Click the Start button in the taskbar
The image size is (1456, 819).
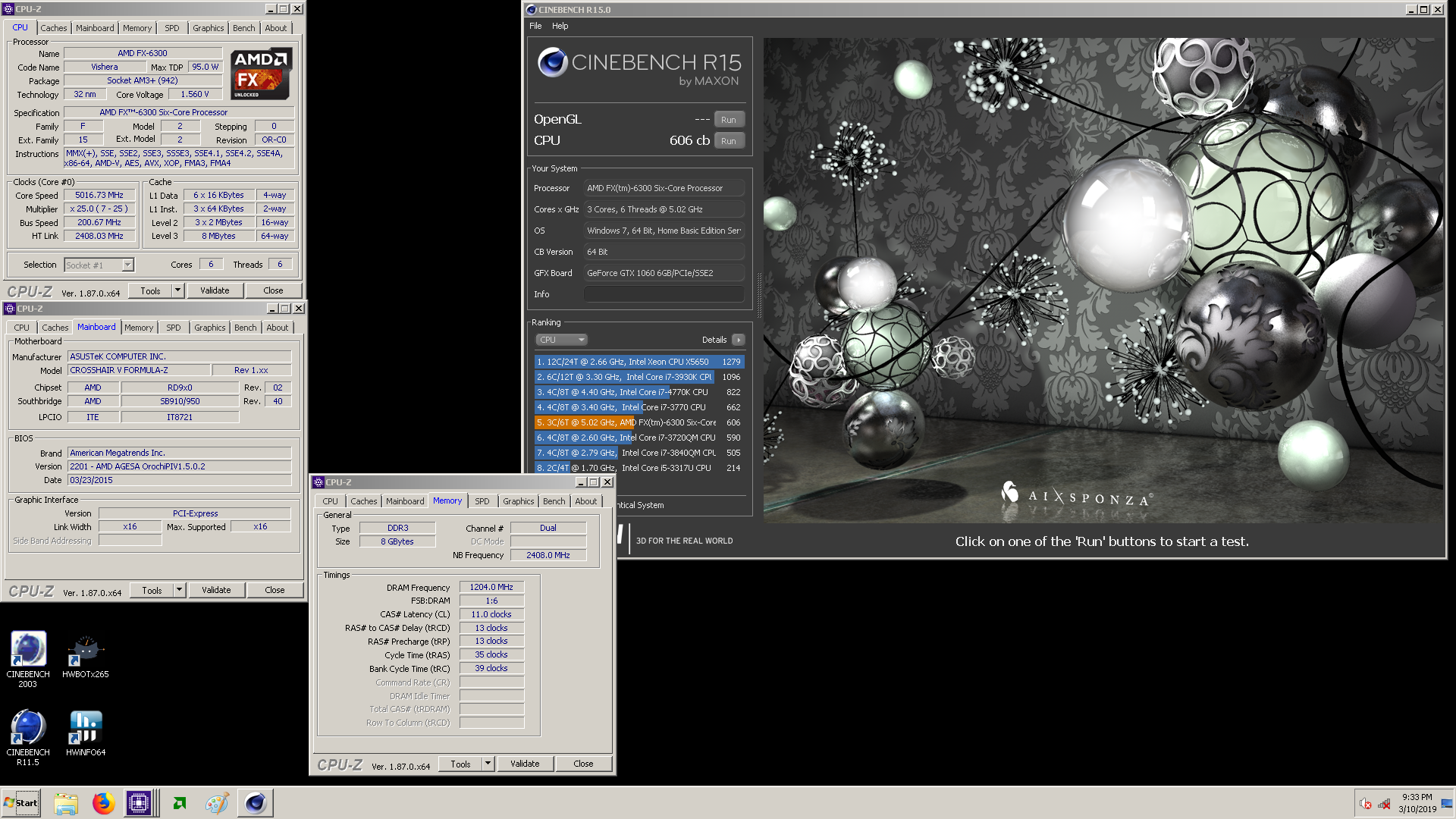pos(21,803)
